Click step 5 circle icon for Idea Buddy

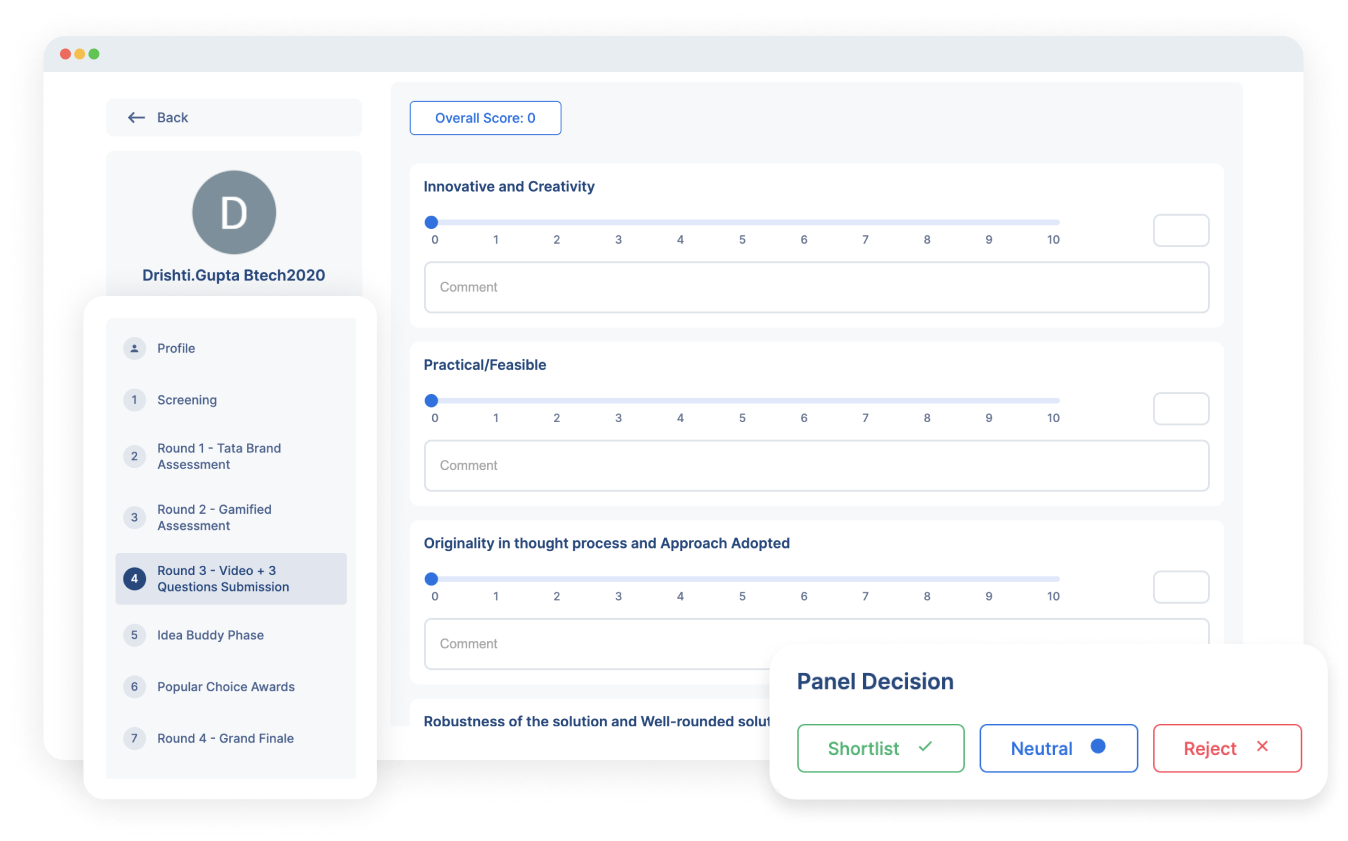point(134,635)
